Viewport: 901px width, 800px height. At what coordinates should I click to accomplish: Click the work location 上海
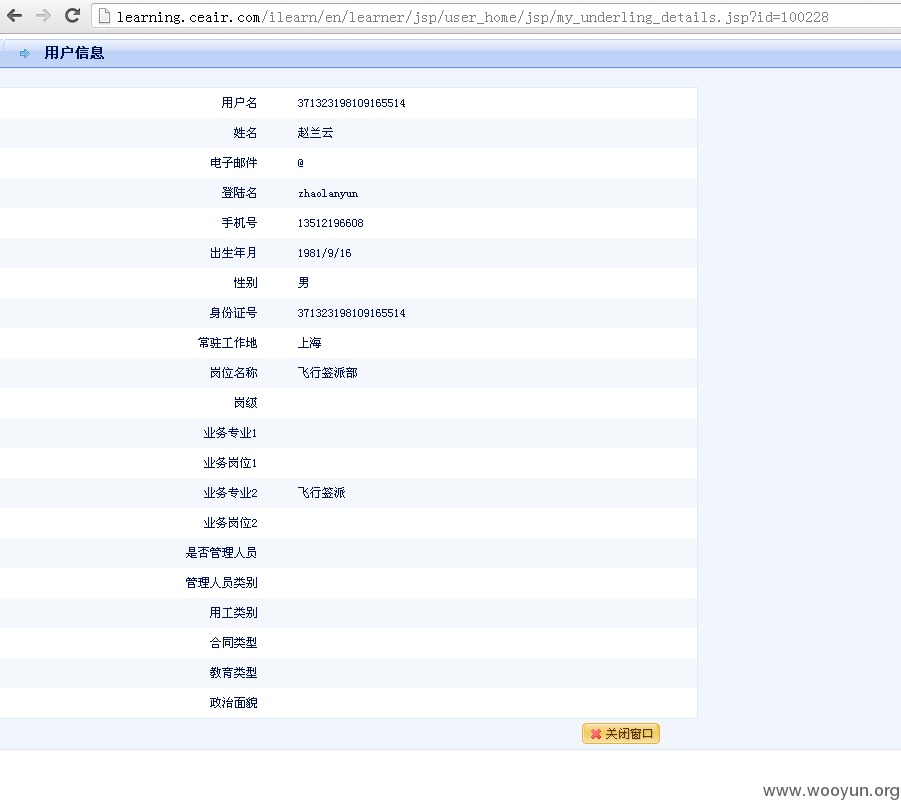click(x=309, y=343)
